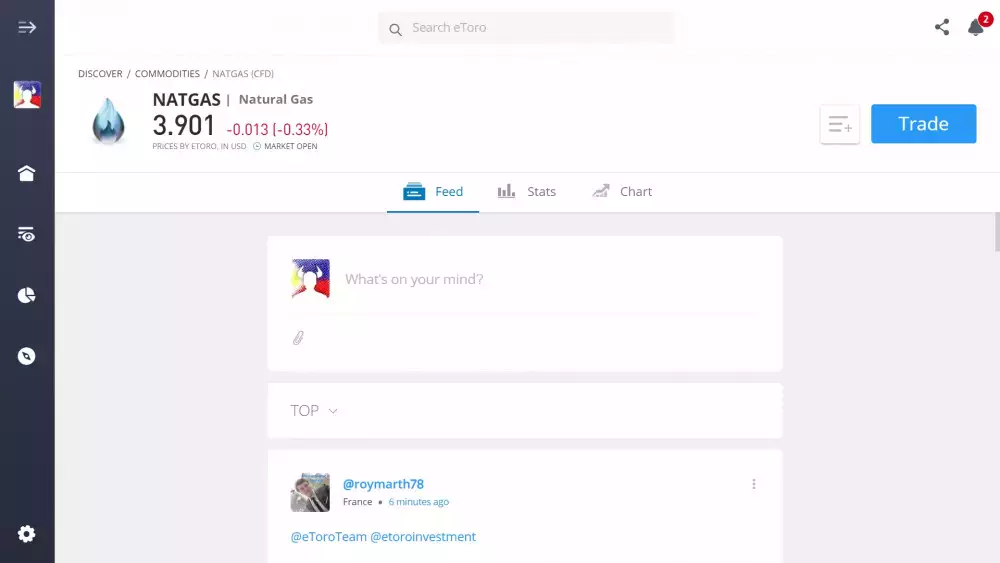Open notifications bell with 2 alerts
Image resolution: width=1000 pixels, height=563 pixels.
978,26
